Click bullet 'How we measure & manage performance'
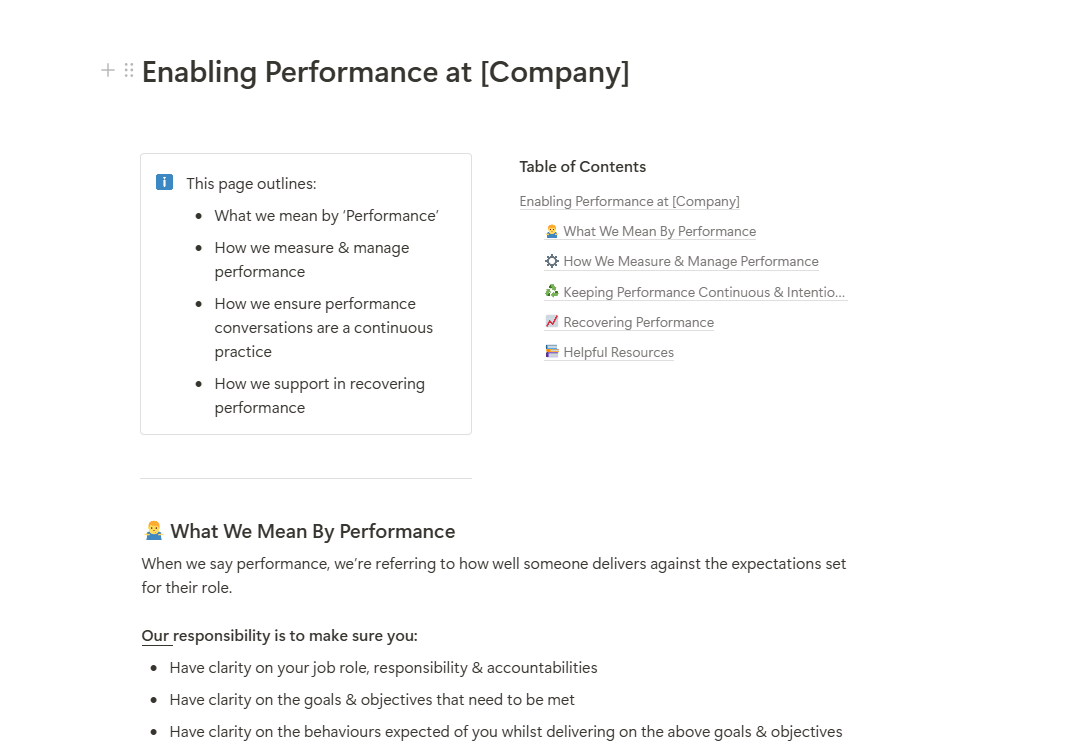 [x=311, y=259]
